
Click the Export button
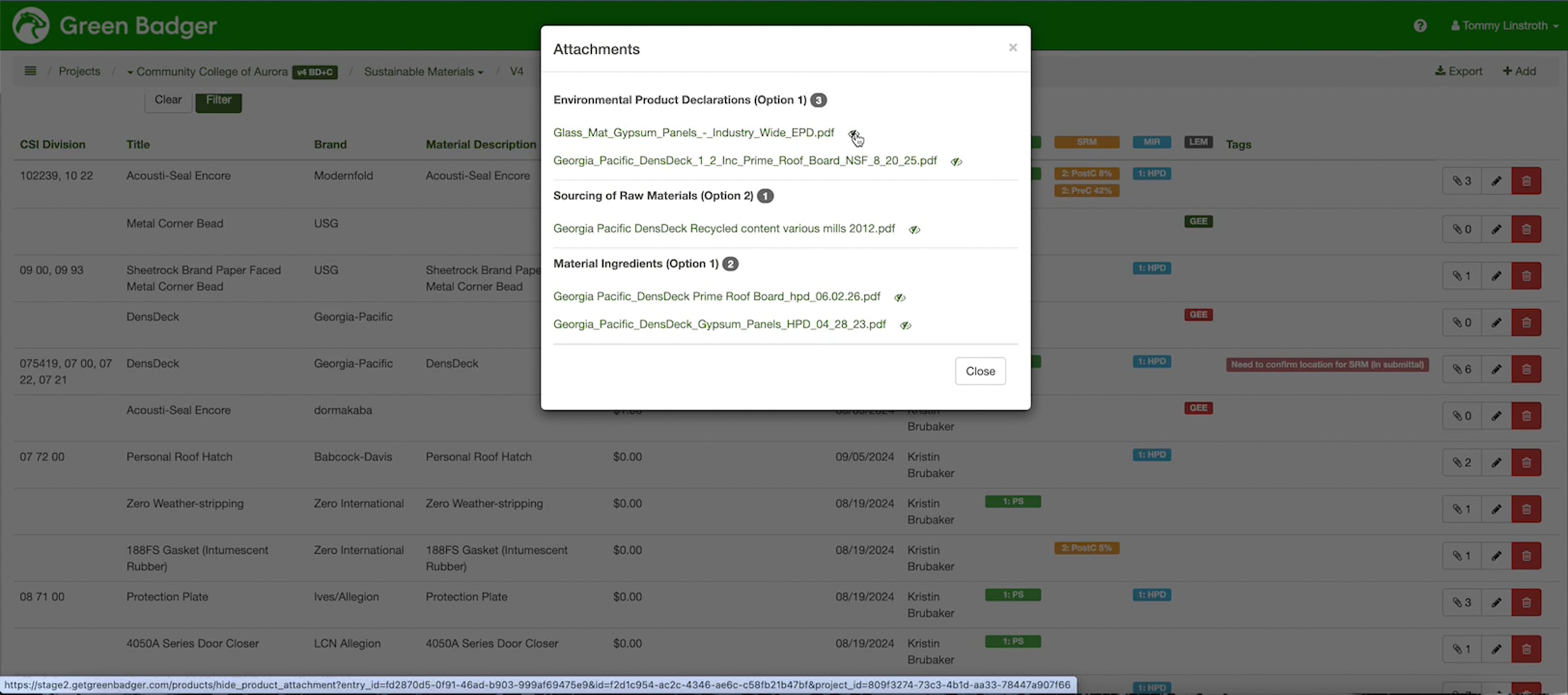1458,71
